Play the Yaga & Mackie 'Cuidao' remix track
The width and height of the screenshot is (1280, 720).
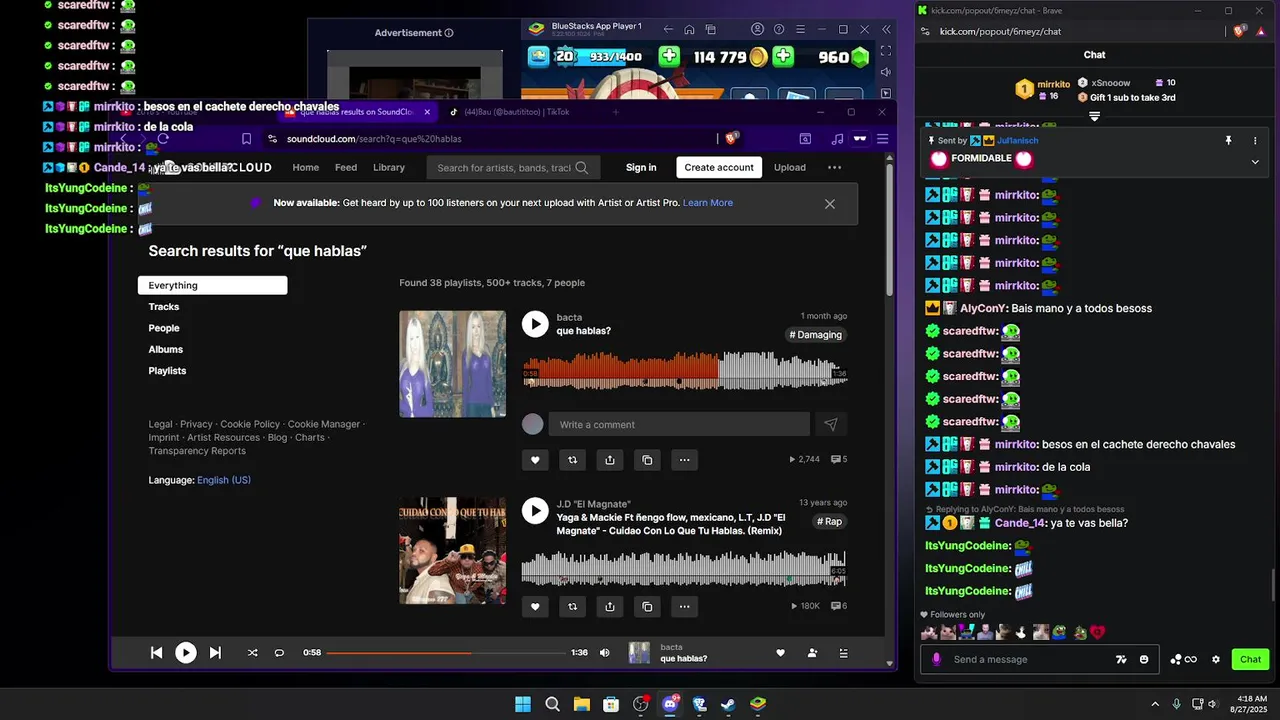point(535,511)
